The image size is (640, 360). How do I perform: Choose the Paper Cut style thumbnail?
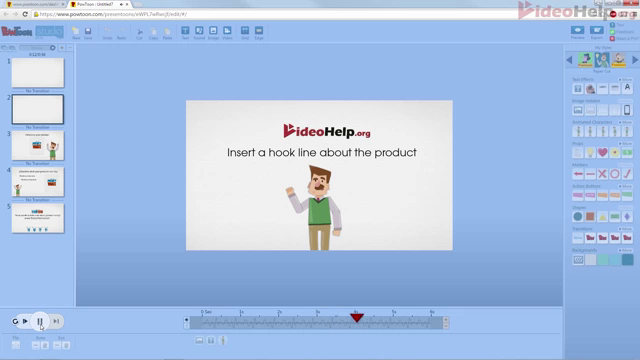(602, 60)
